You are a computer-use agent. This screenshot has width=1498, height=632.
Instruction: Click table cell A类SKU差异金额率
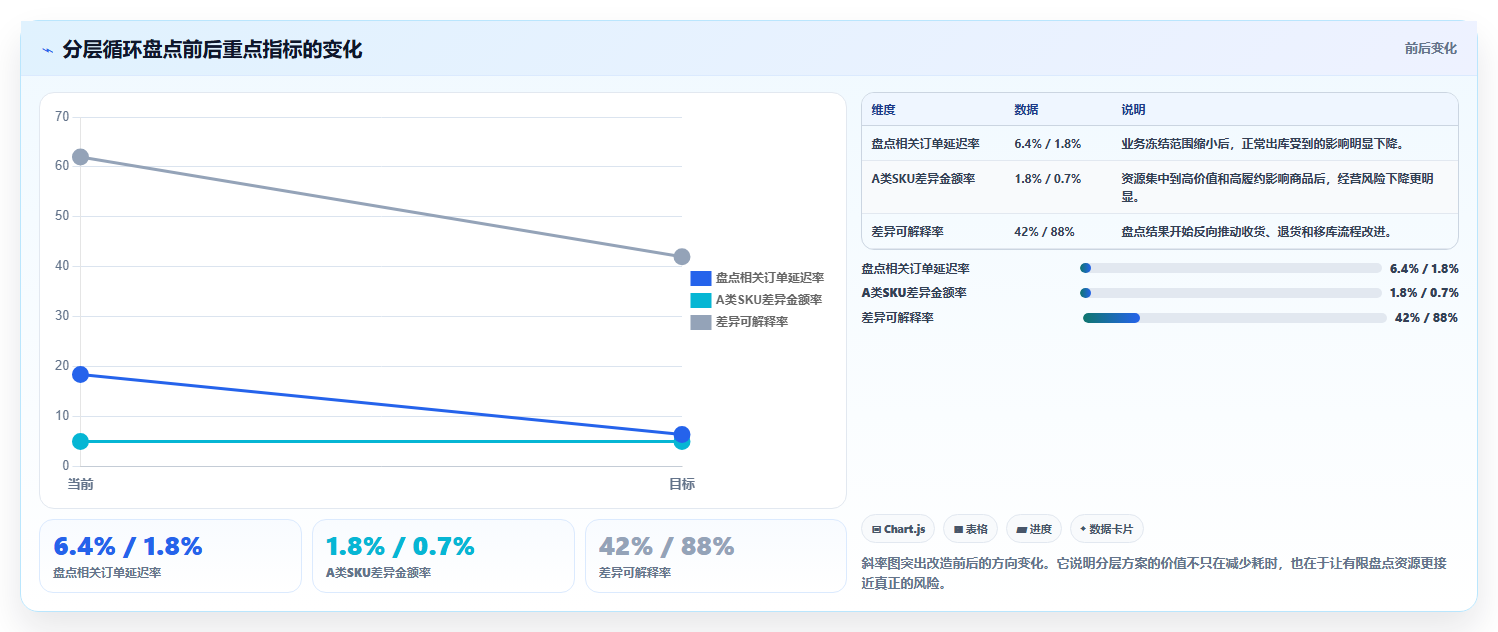coord(923,179)
